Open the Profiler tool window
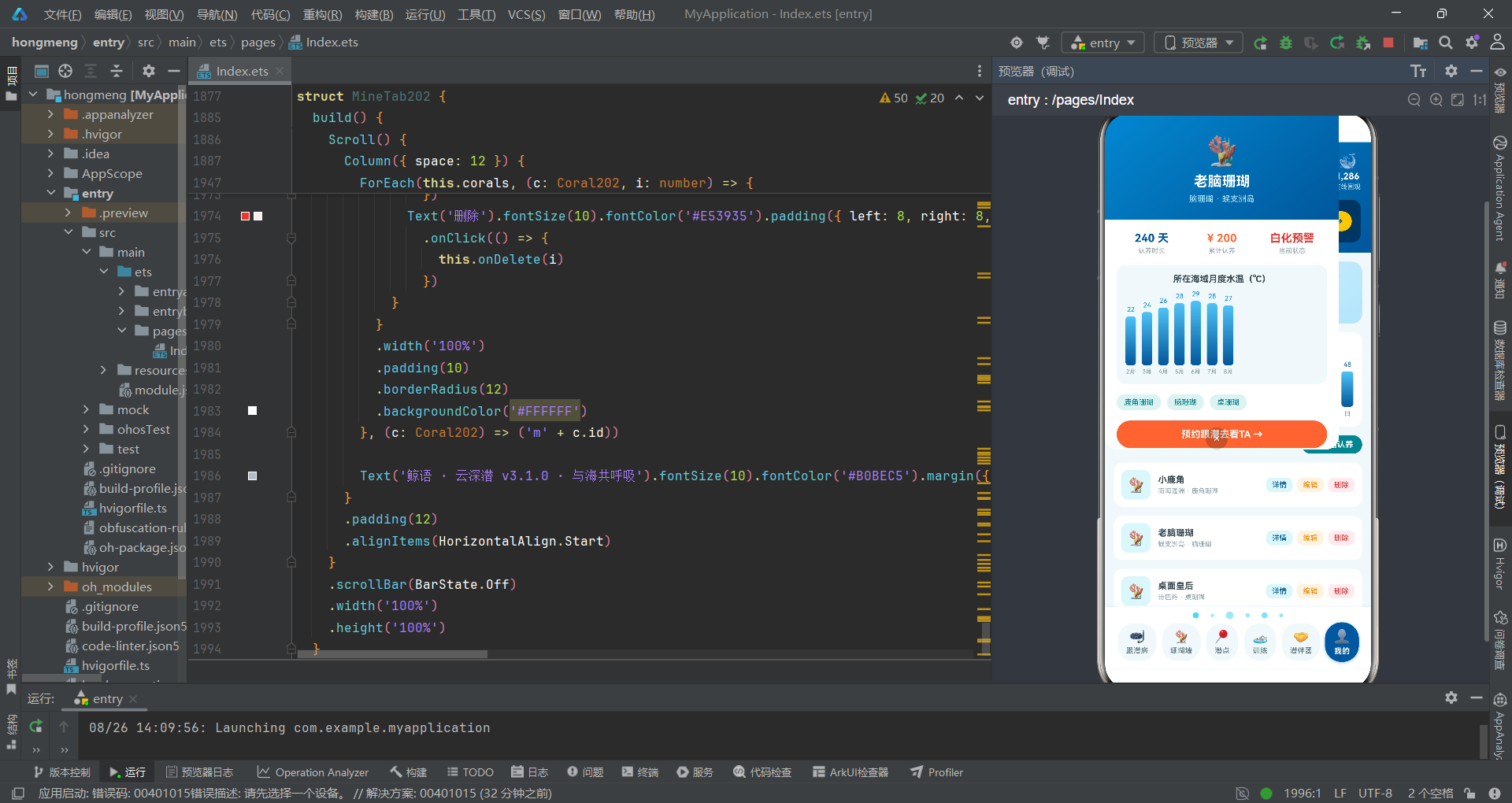 click(x=937, y=772)
